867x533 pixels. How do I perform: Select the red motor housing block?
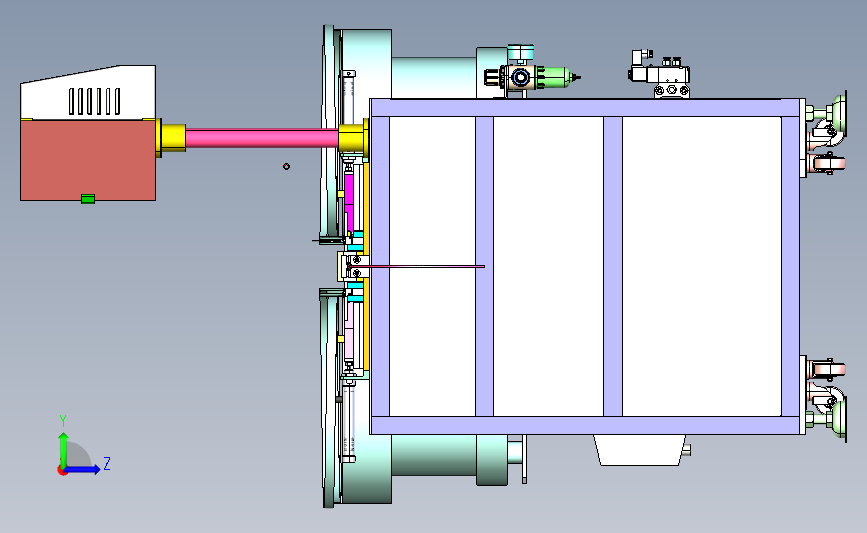pos(88,159)
